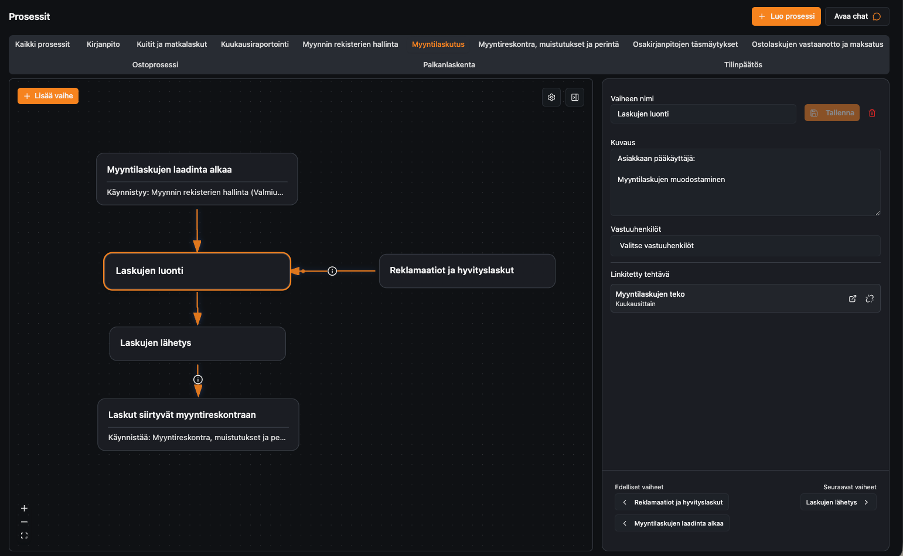Viewport: 904px width, 556px height.
Task: Switch to the Kirjanpito tab
Action: [104, 44]
